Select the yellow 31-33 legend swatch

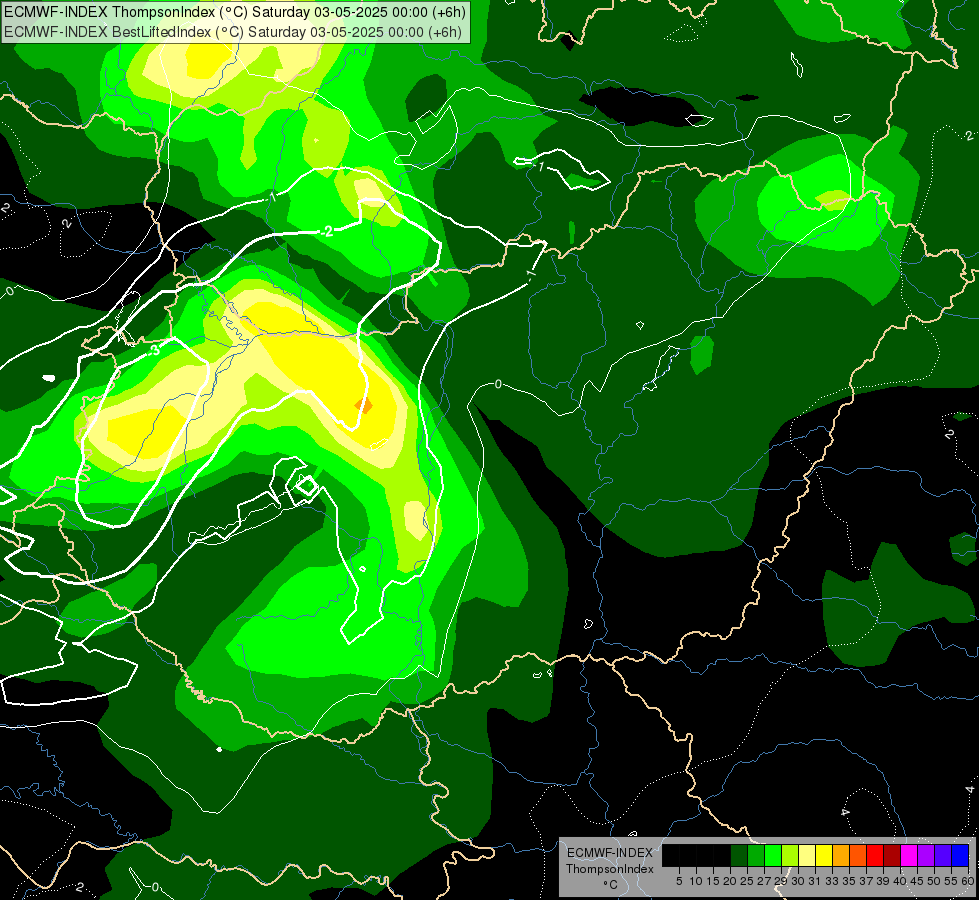(x=824, y=855)
